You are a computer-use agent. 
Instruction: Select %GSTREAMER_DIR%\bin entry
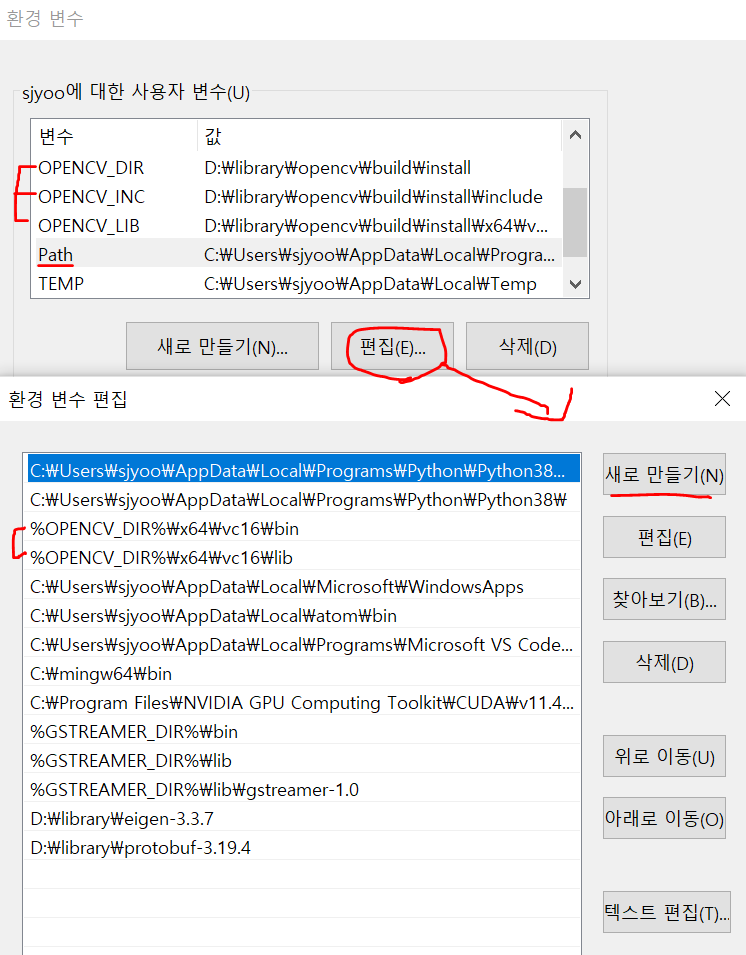point(303,731)
